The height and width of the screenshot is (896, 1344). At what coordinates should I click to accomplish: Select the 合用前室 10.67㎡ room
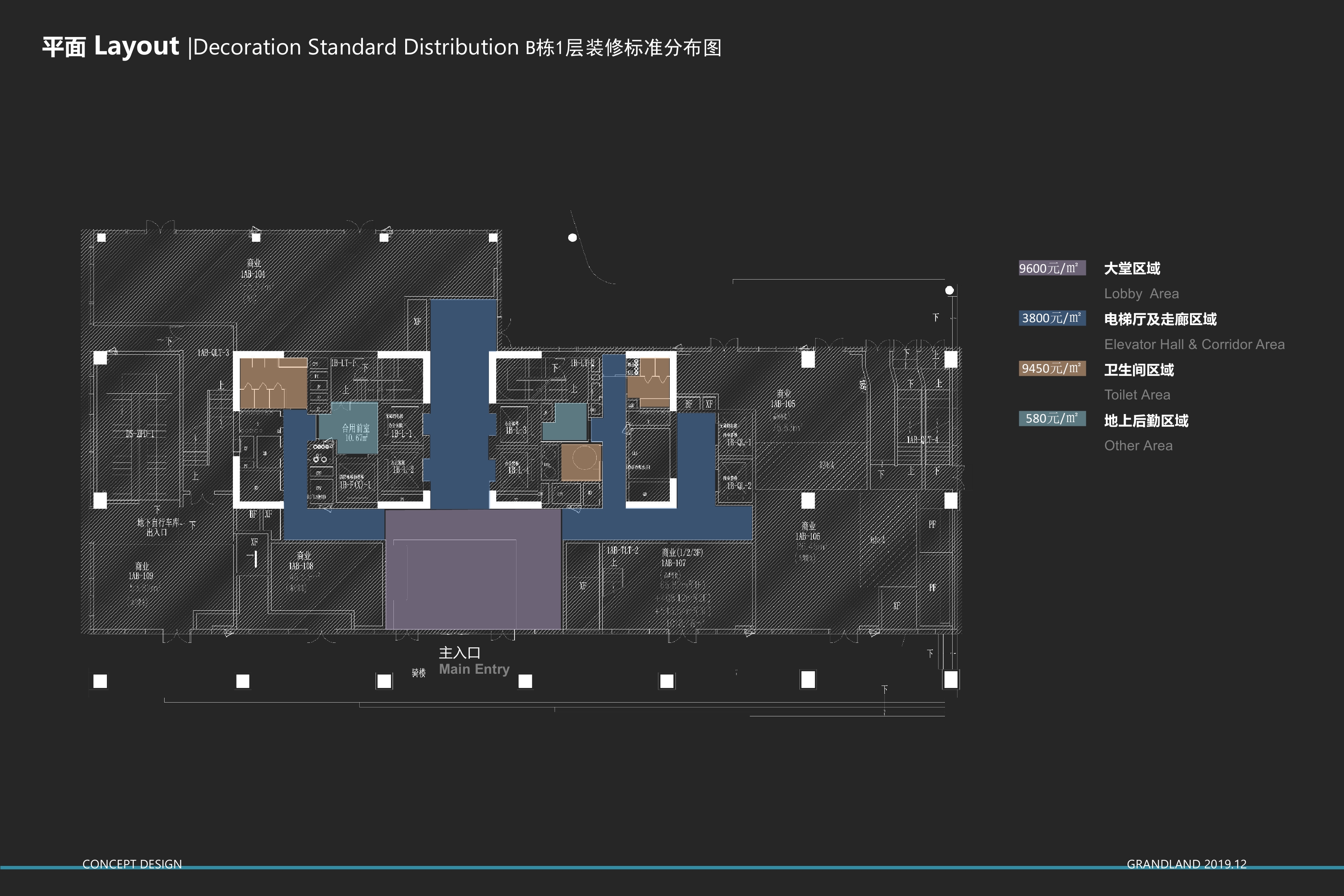click(x=356, y=433)
